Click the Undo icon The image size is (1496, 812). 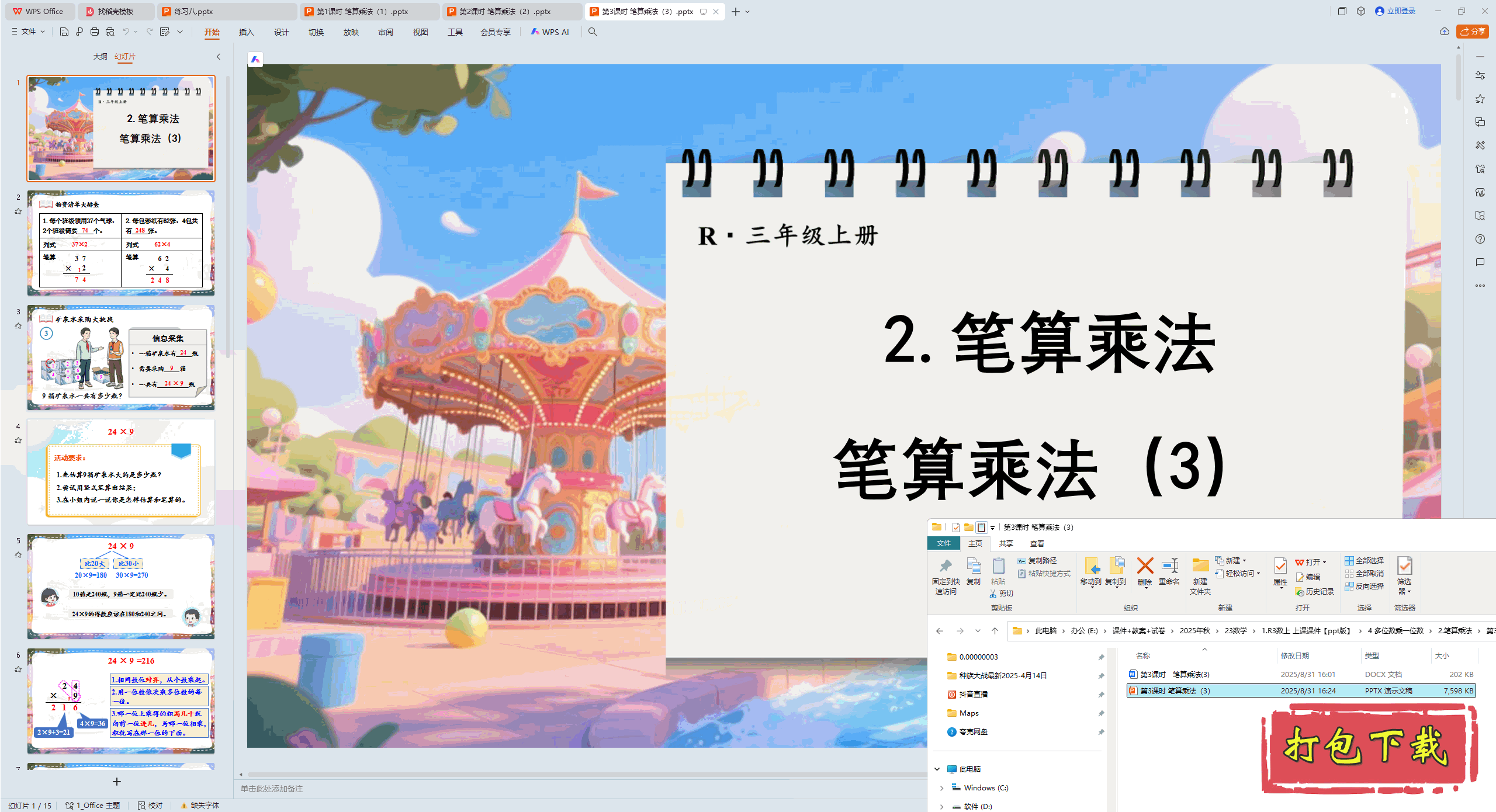coord(126,32)
